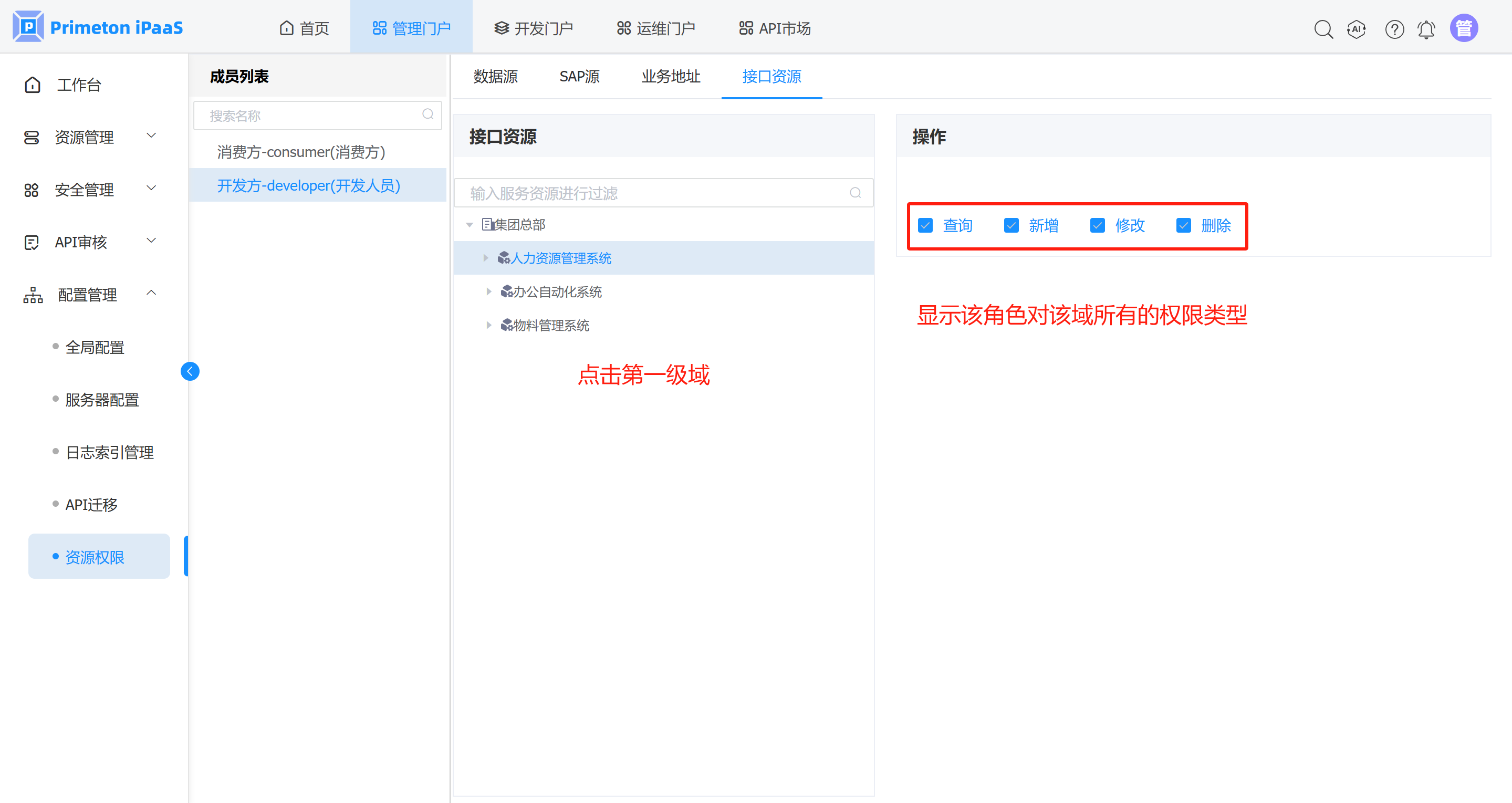Select 消费方-consumer member entry
Image resolution: width=1512 pixels, height=803 pixels.
pyautogui.click(x=300, y=152)
